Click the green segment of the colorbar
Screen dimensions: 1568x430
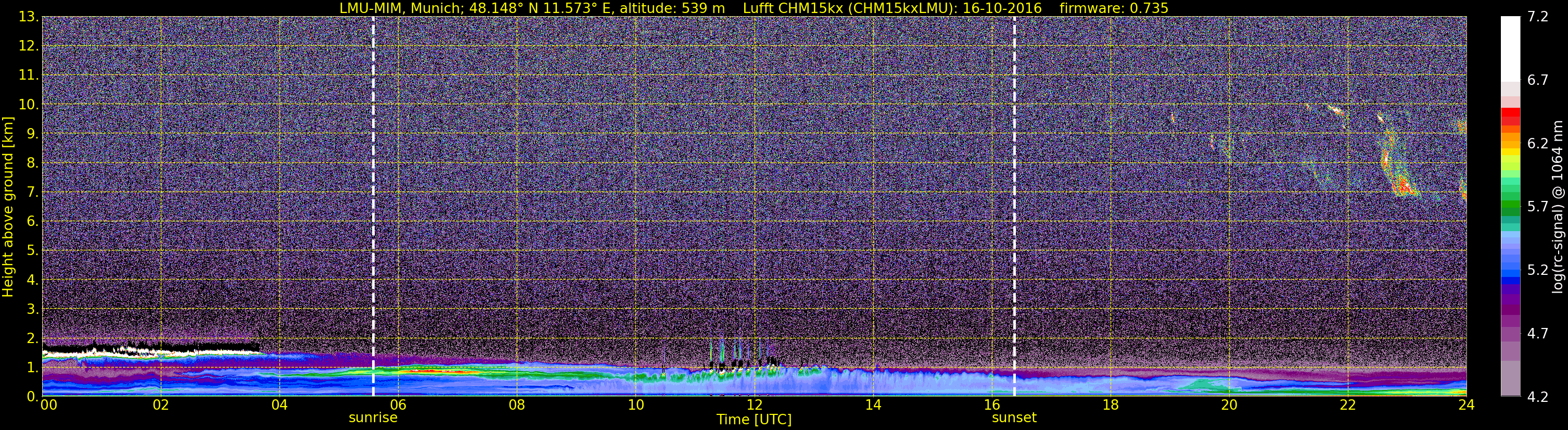pyautogui.click(x=1510, y=208)
